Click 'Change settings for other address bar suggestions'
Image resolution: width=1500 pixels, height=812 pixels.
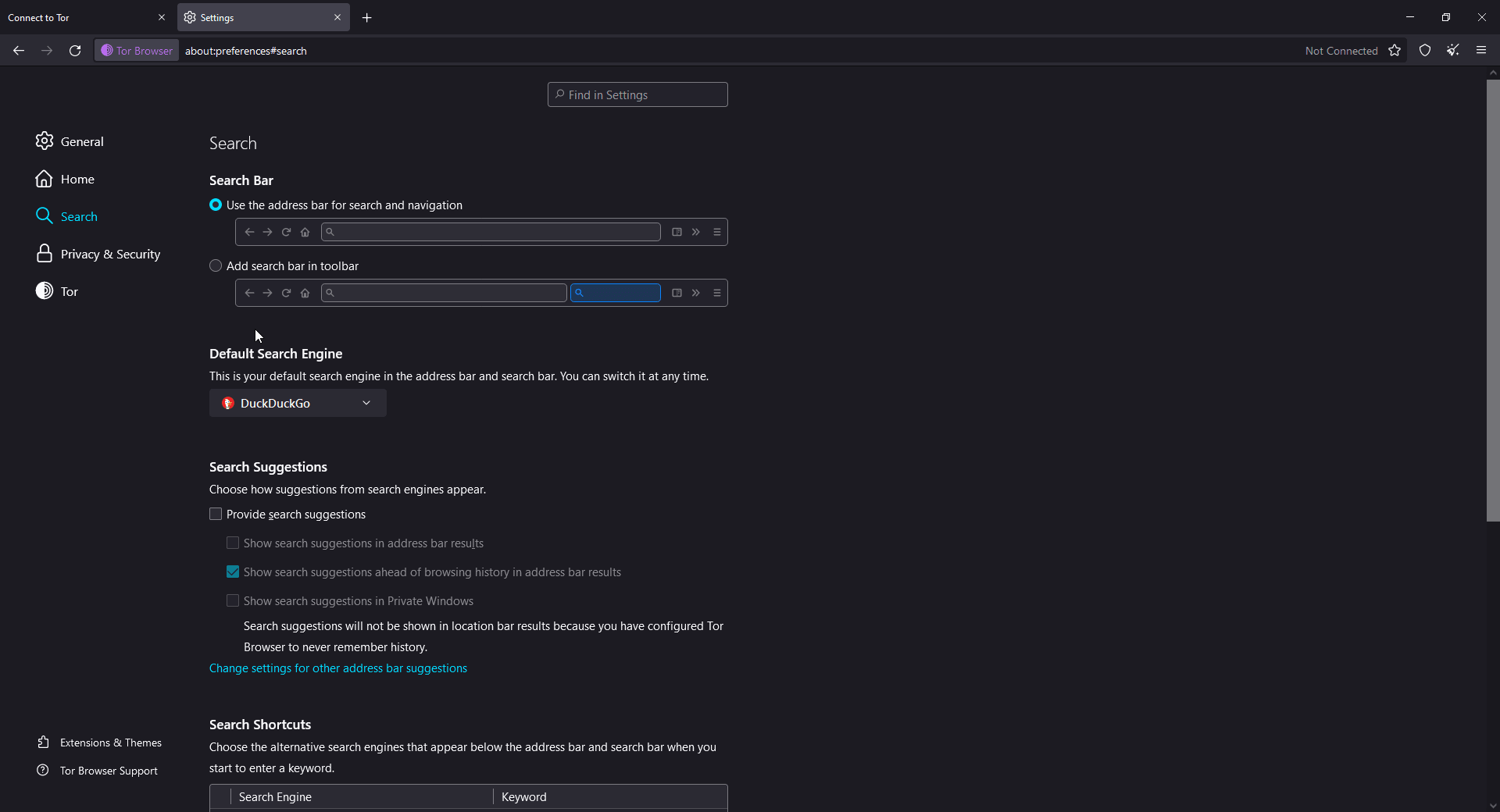point(338,668)
